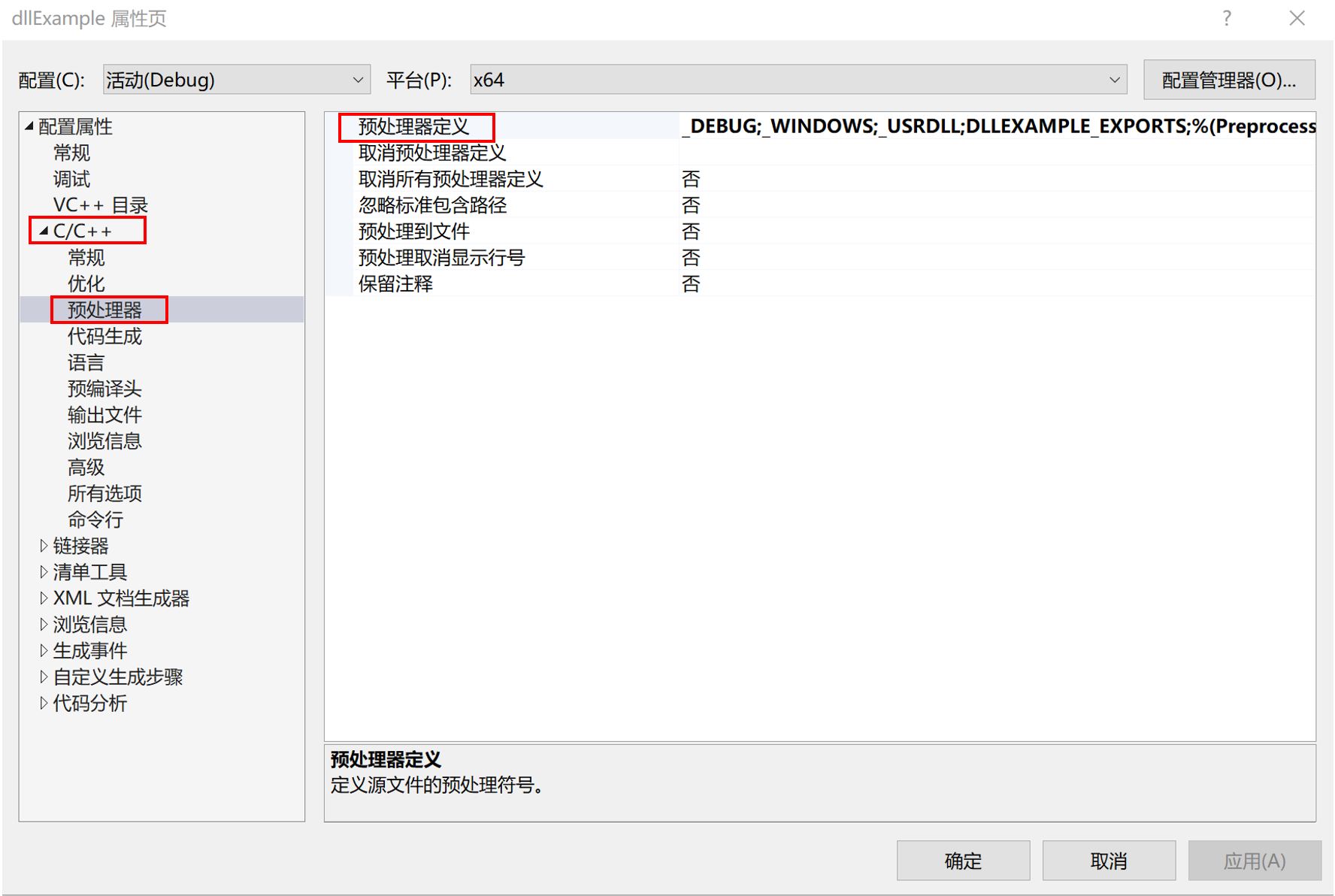Viewport: 1335px width, 896px height.
Task: Select the 预处理器 tree item
Action: [x=104, y=310]
